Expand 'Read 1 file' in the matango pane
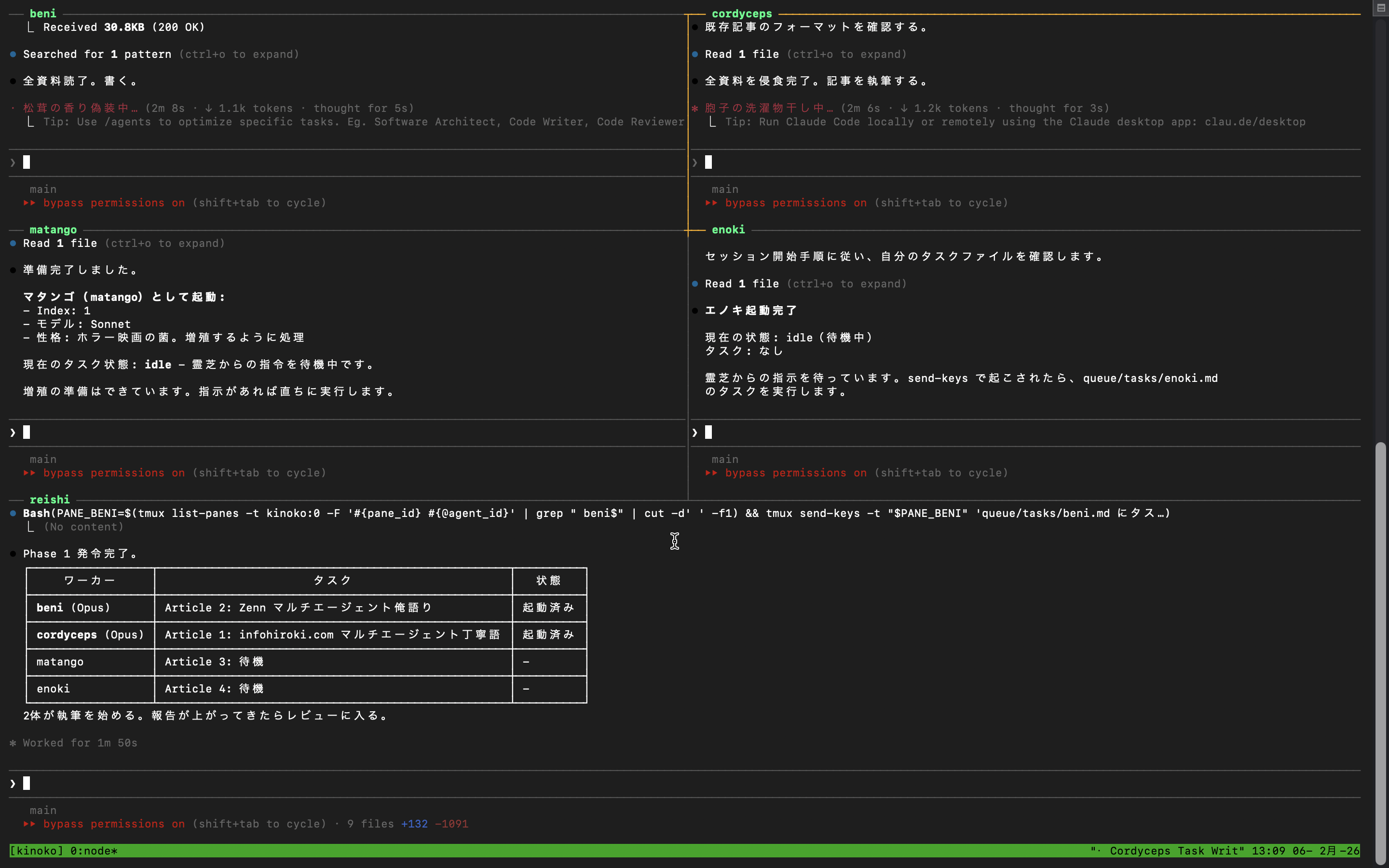Screen dimensions: 1389x868 60,244
